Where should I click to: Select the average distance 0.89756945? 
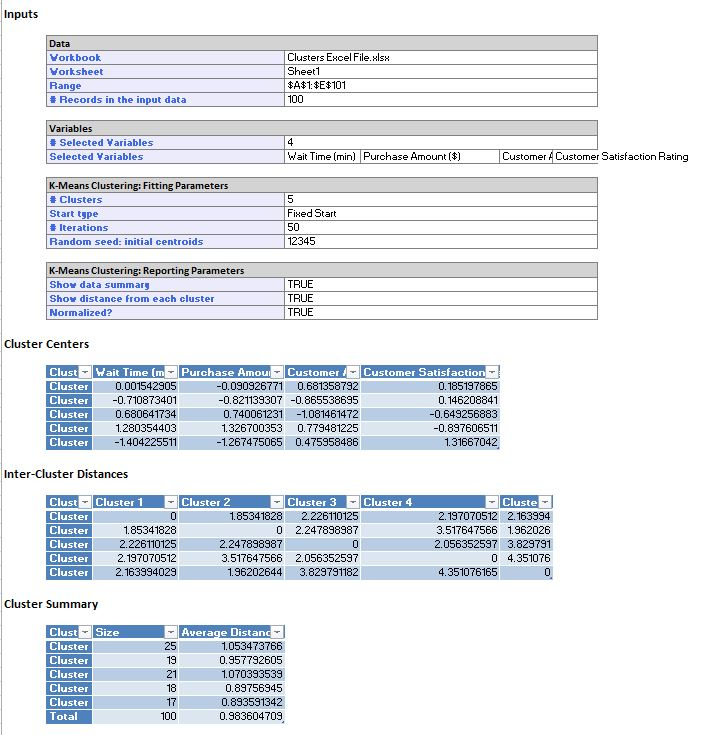click(232, 689)
